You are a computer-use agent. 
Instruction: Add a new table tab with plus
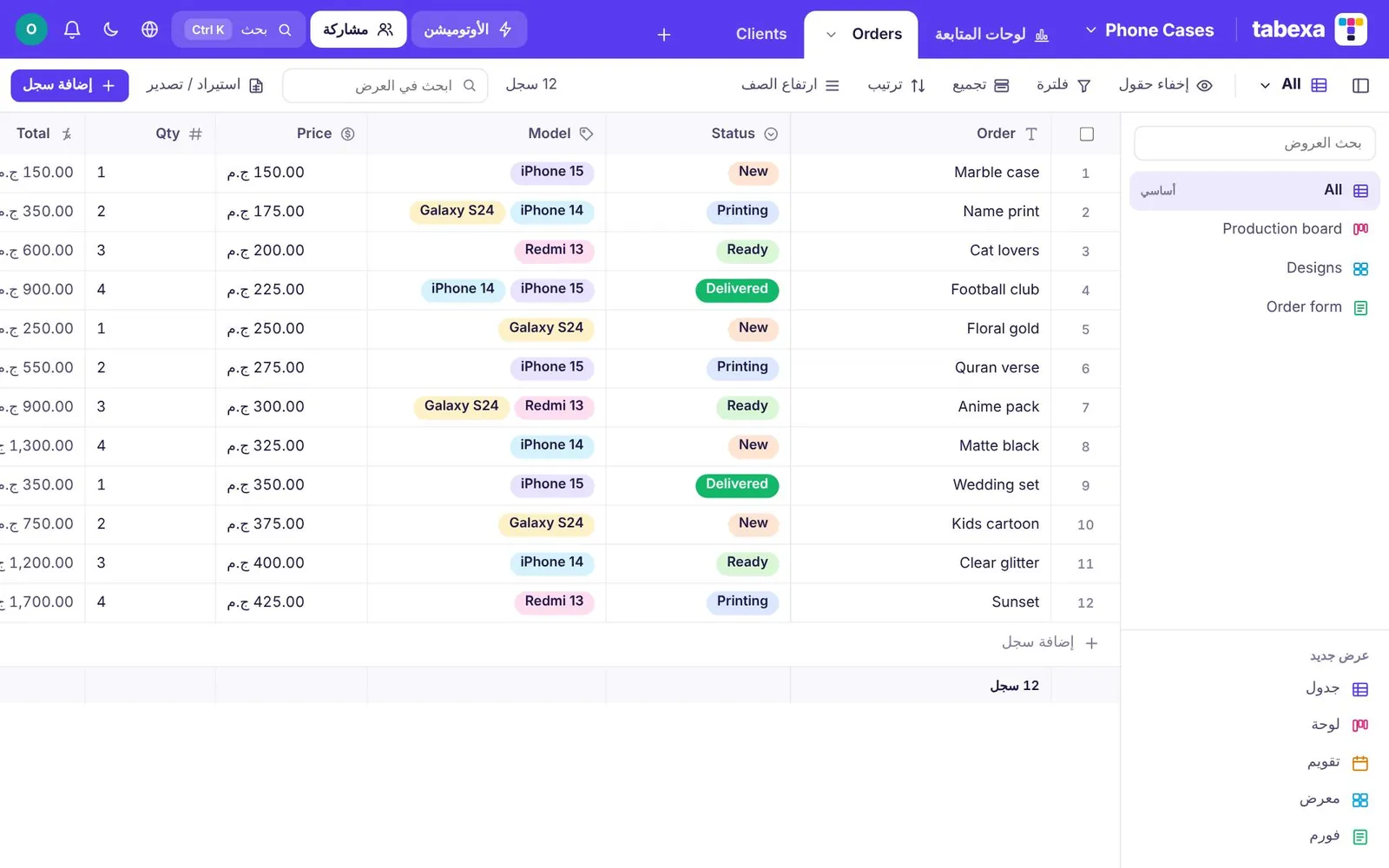(x=664, y=35)
